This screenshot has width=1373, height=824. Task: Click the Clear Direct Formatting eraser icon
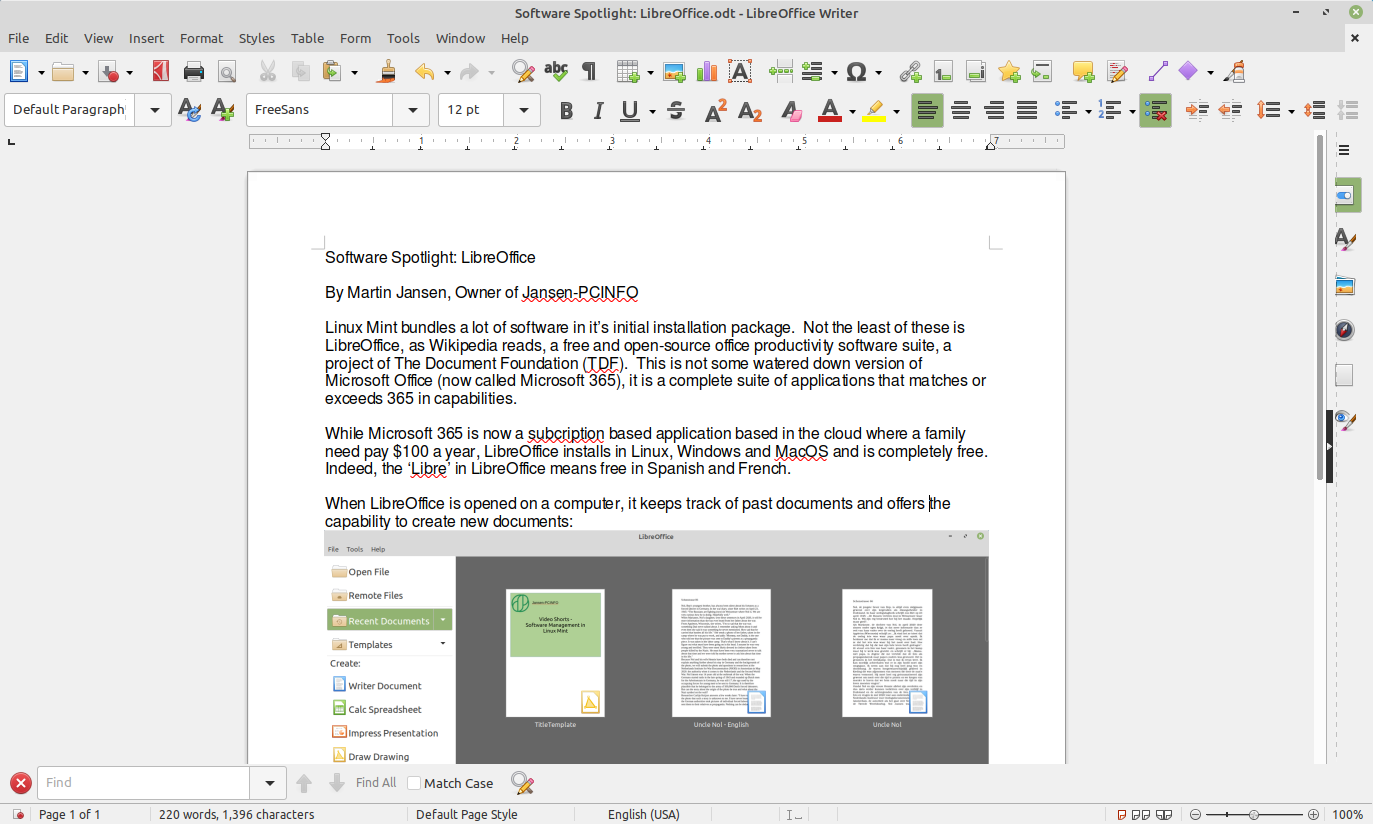click(x=791, y=110)
